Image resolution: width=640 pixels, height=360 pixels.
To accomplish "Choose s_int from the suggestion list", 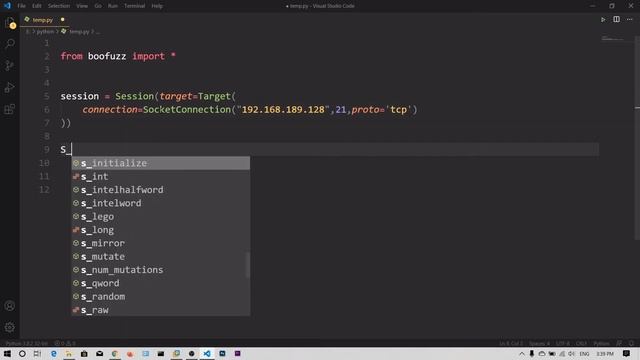I will coord(161,176).
